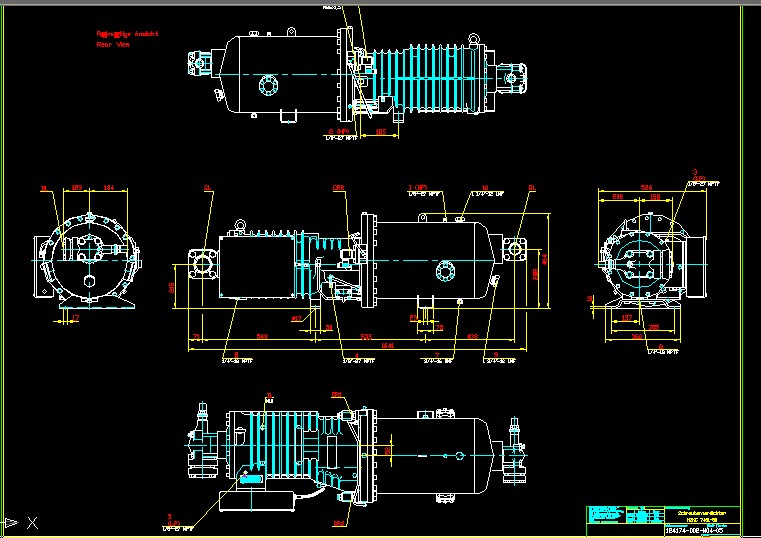Viewport: 761px width, 538px height.
Task: Click the CRB callout label
Action: coord(338,187)
